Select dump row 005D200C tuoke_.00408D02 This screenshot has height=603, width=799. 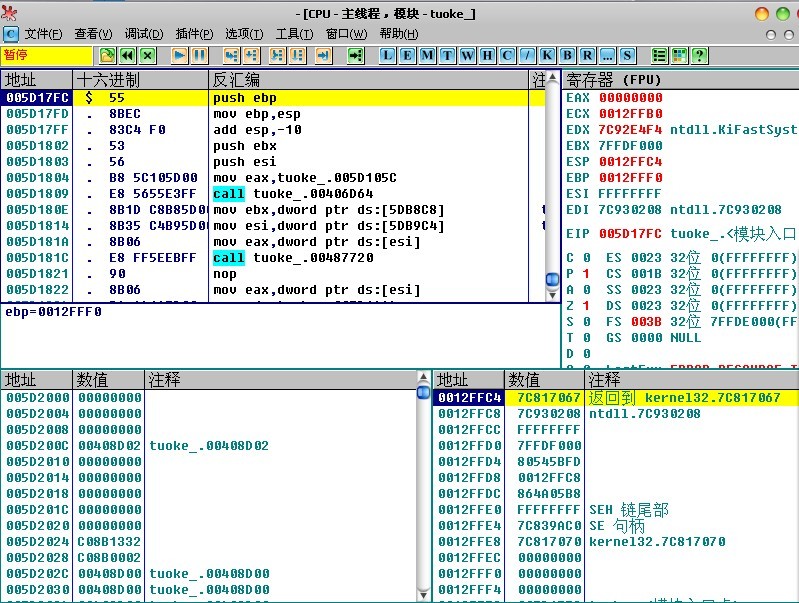(x=209, y=445)
